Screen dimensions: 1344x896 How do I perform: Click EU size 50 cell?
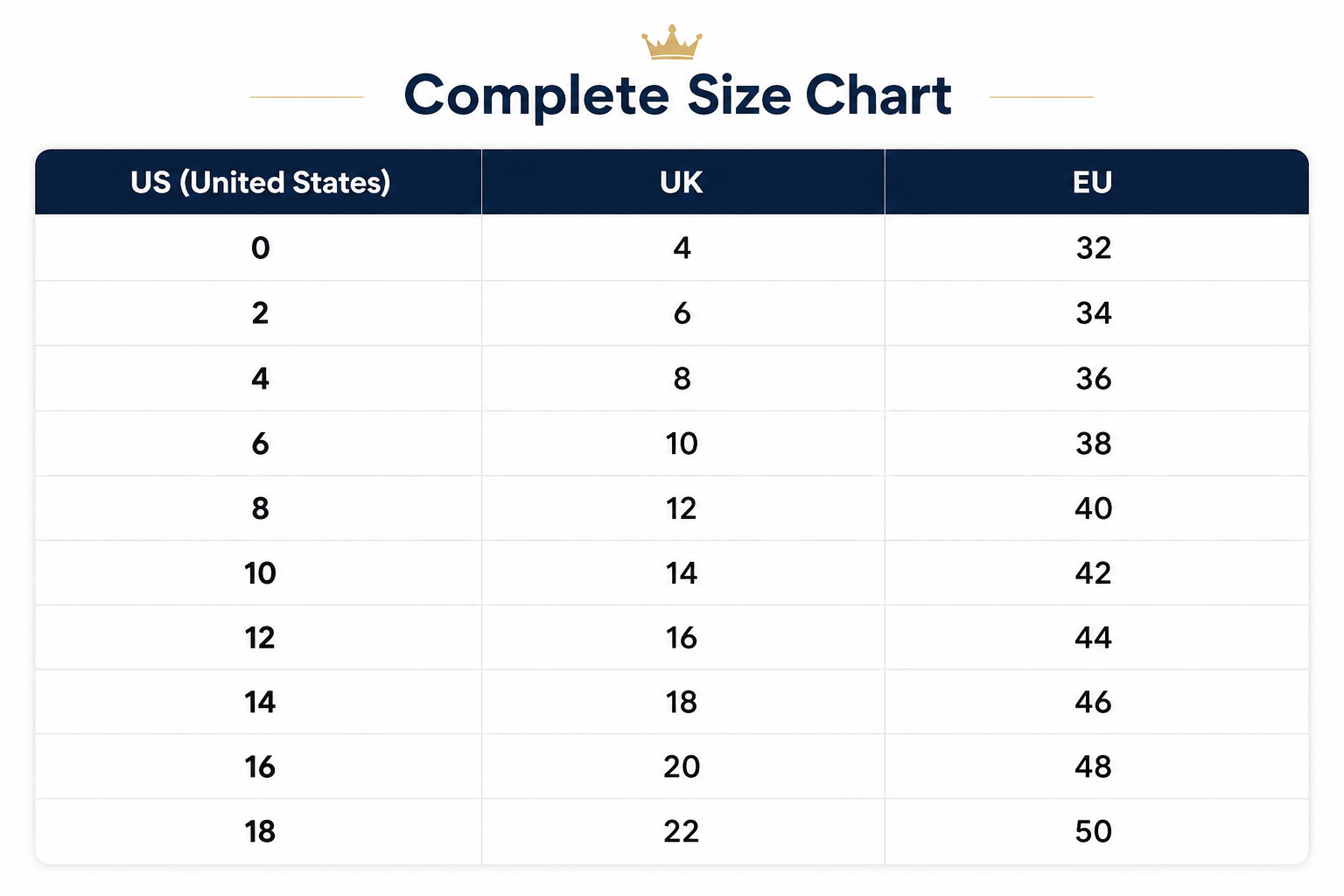coord(1096,831)
